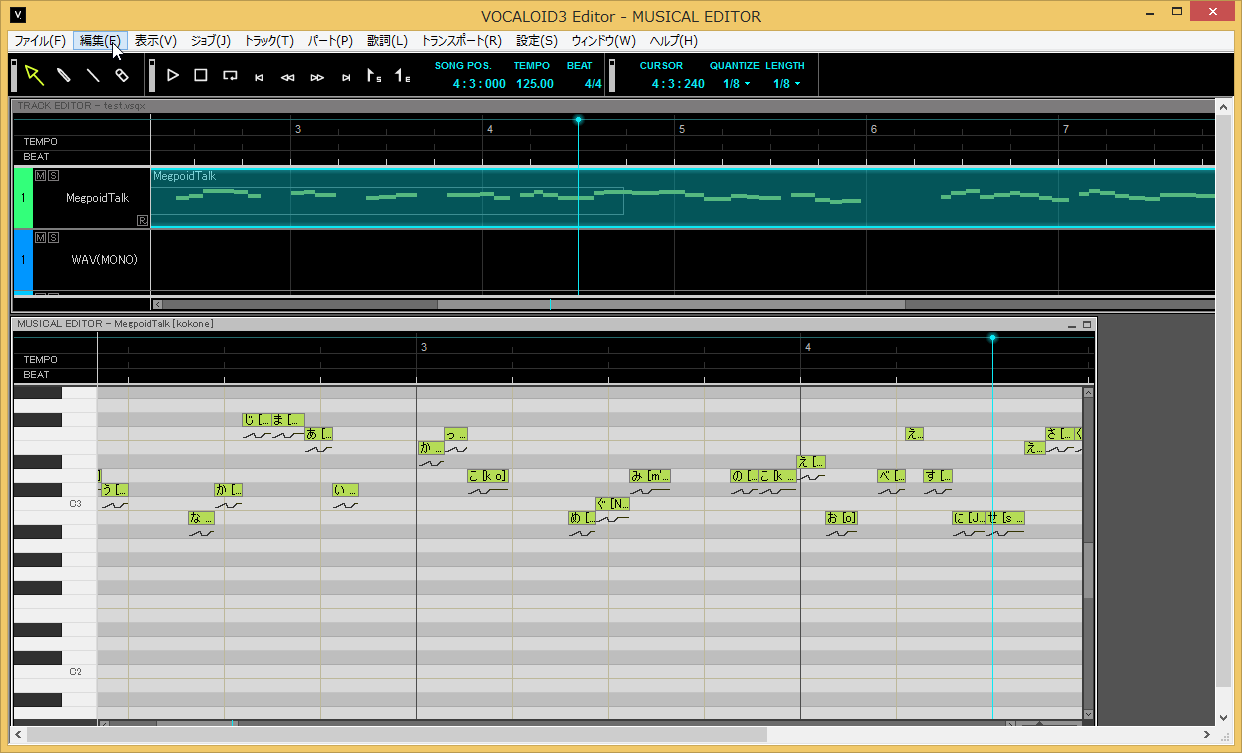1242x753 pixels.
Task: Mute the MegpoidTalk track
Action: [x=40, y=175]
